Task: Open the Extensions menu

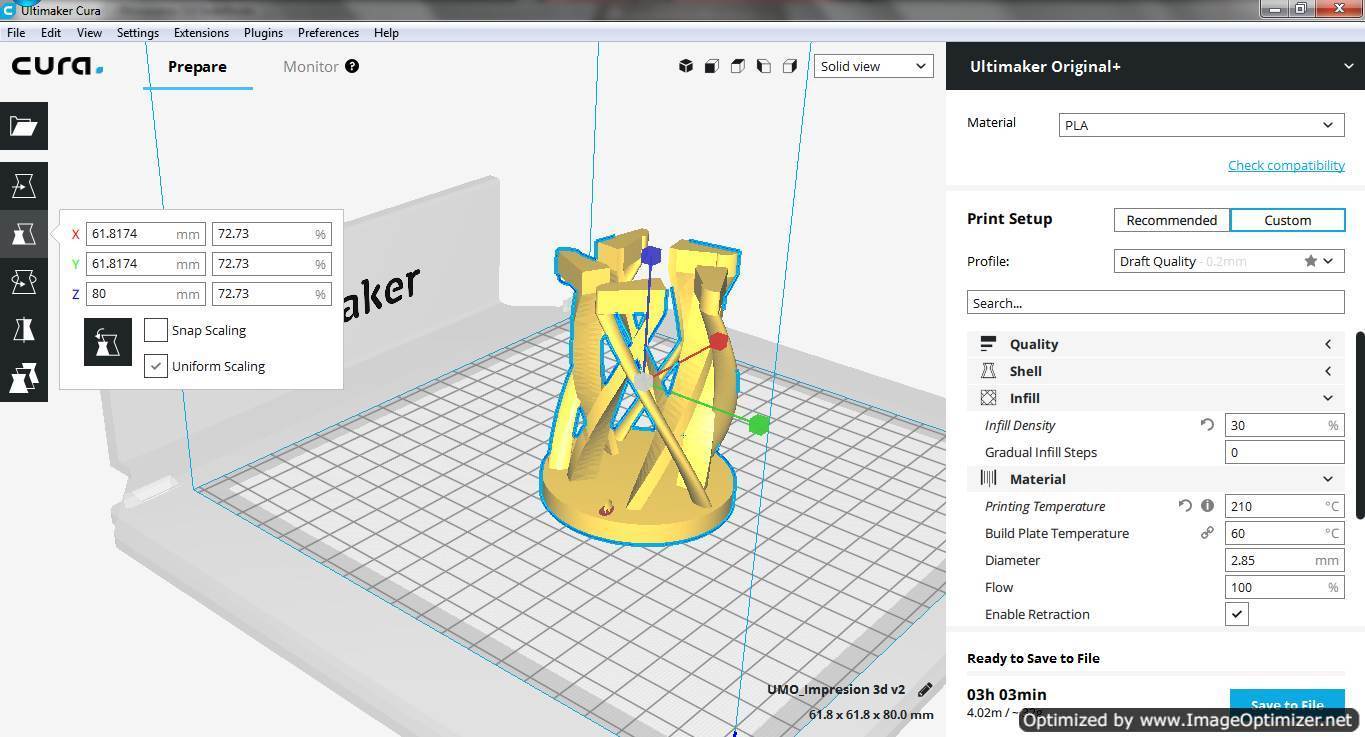Action: [201, 32]
